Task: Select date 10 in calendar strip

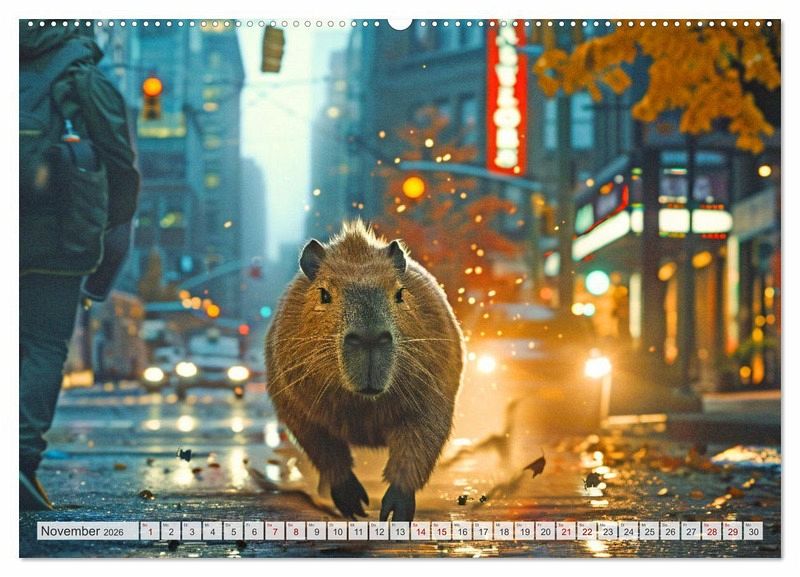Action: click(x=337, y=531)
